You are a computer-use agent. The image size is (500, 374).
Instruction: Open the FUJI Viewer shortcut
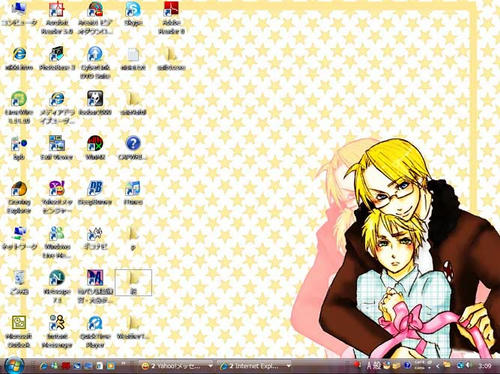[57, 148]
